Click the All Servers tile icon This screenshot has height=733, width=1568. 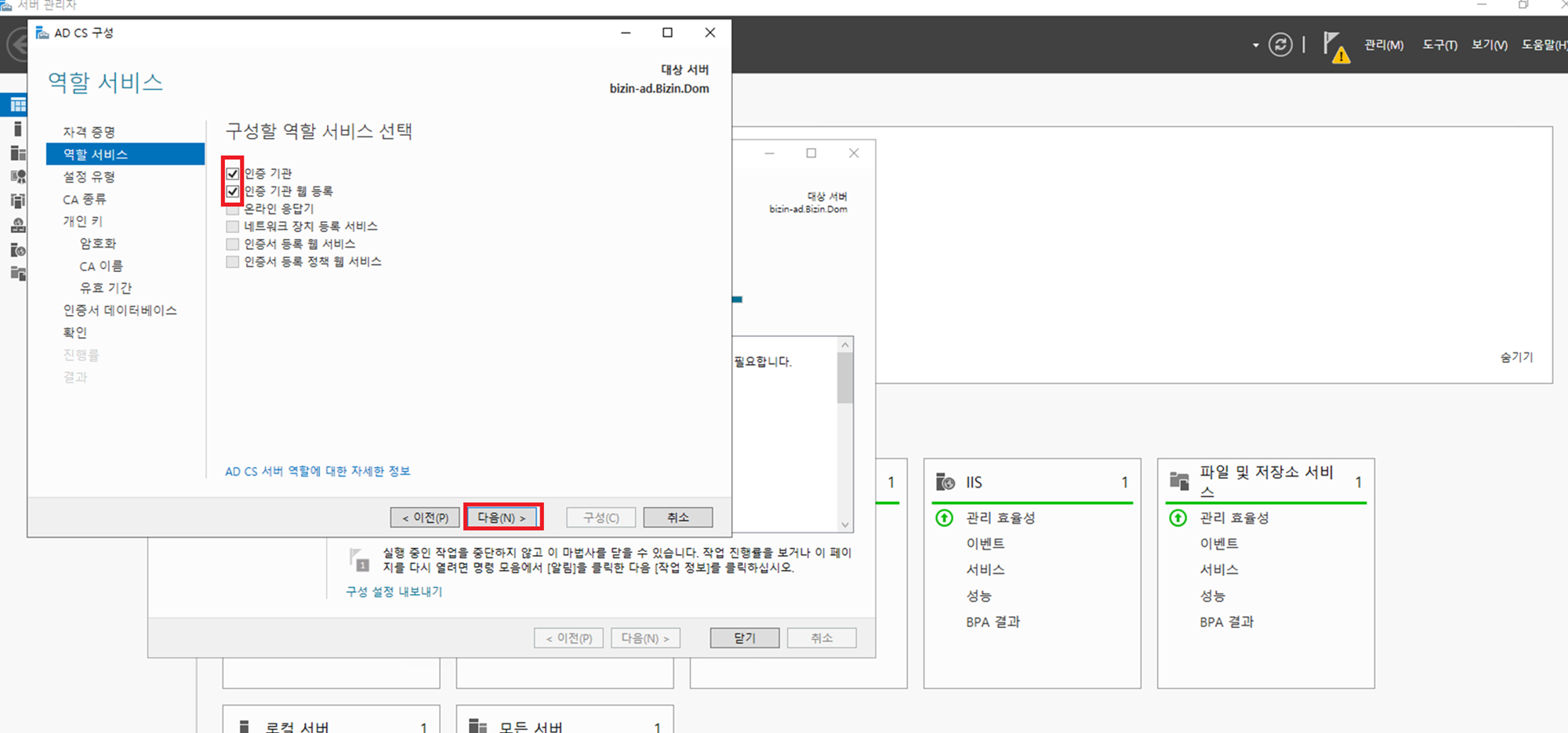[x=477, y=727]
